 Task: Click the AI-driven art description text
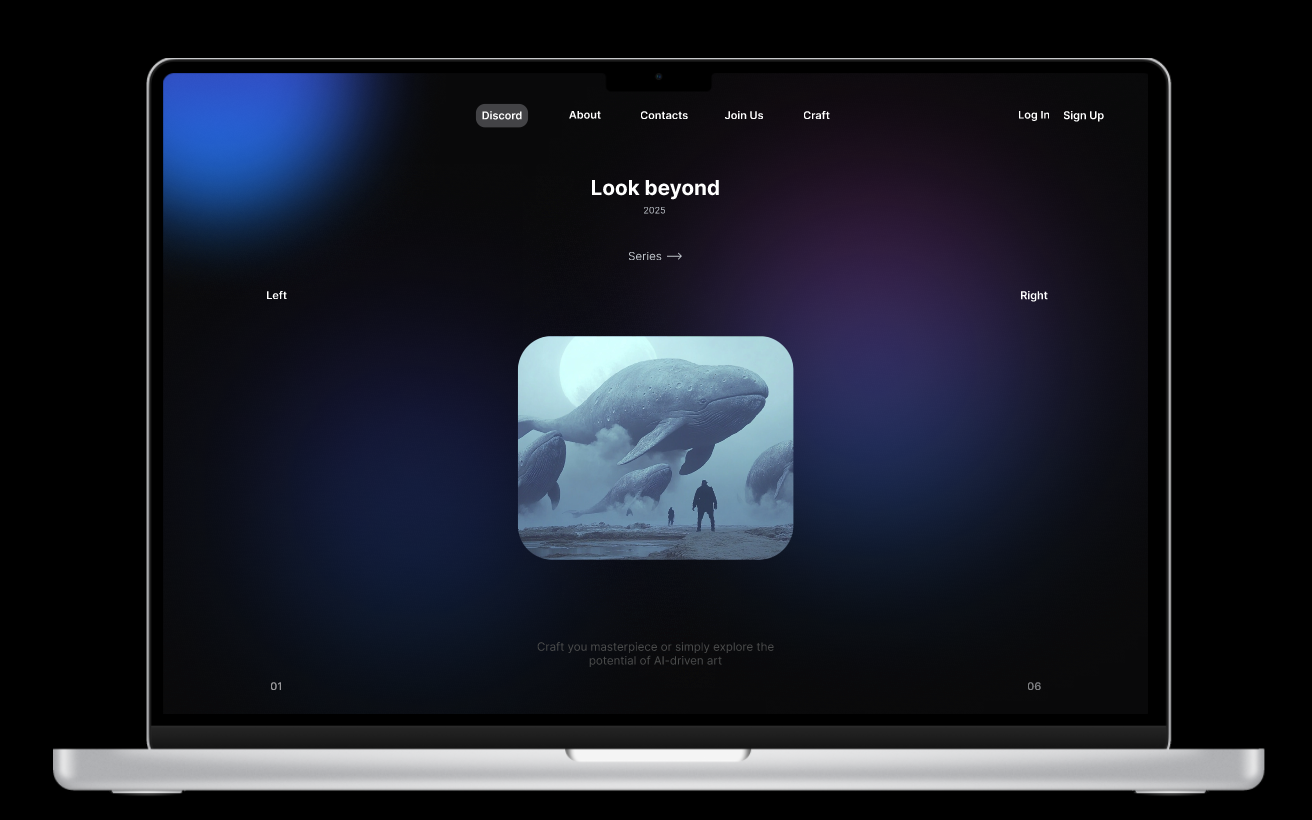click(x=655, y=653)
